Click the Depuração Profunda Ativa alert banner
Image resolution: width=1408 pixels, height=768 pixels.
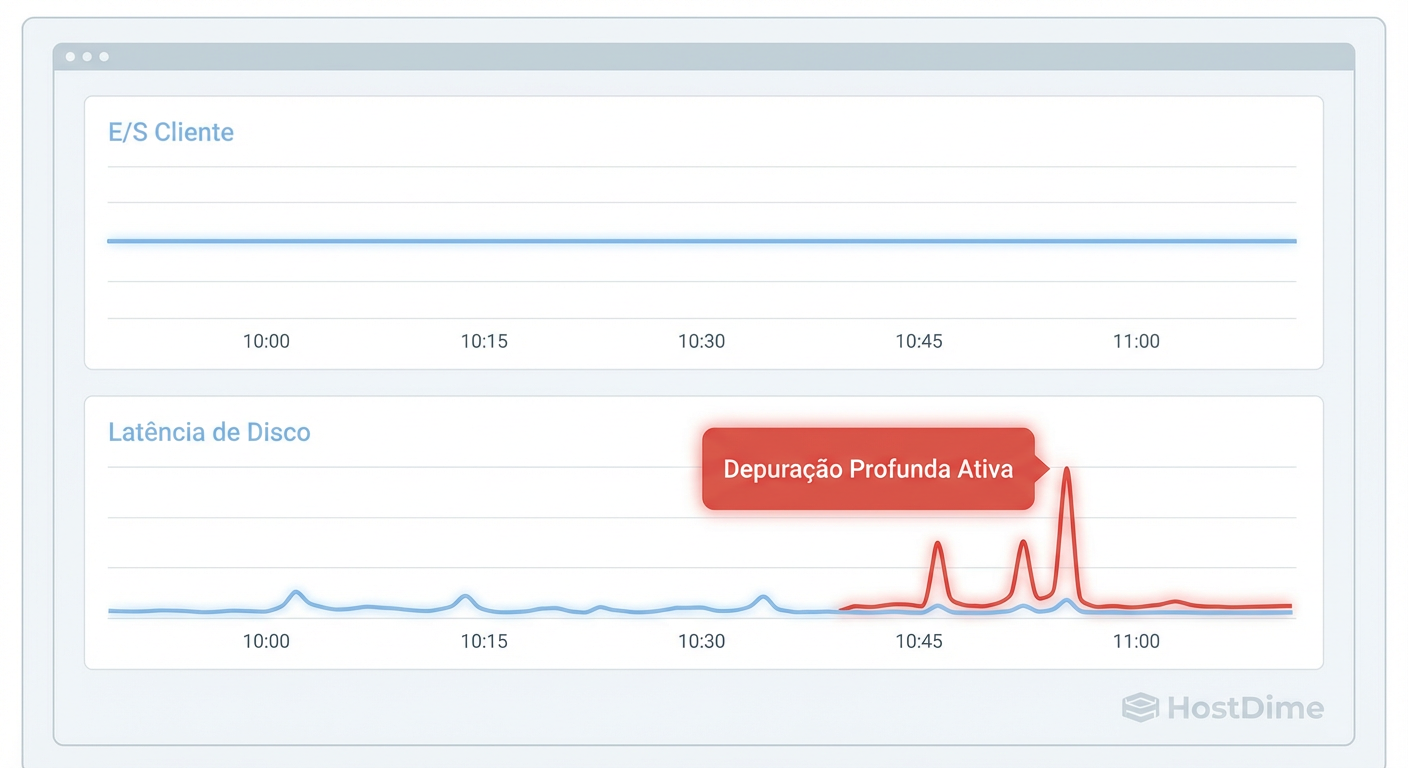tap(868, 468)
